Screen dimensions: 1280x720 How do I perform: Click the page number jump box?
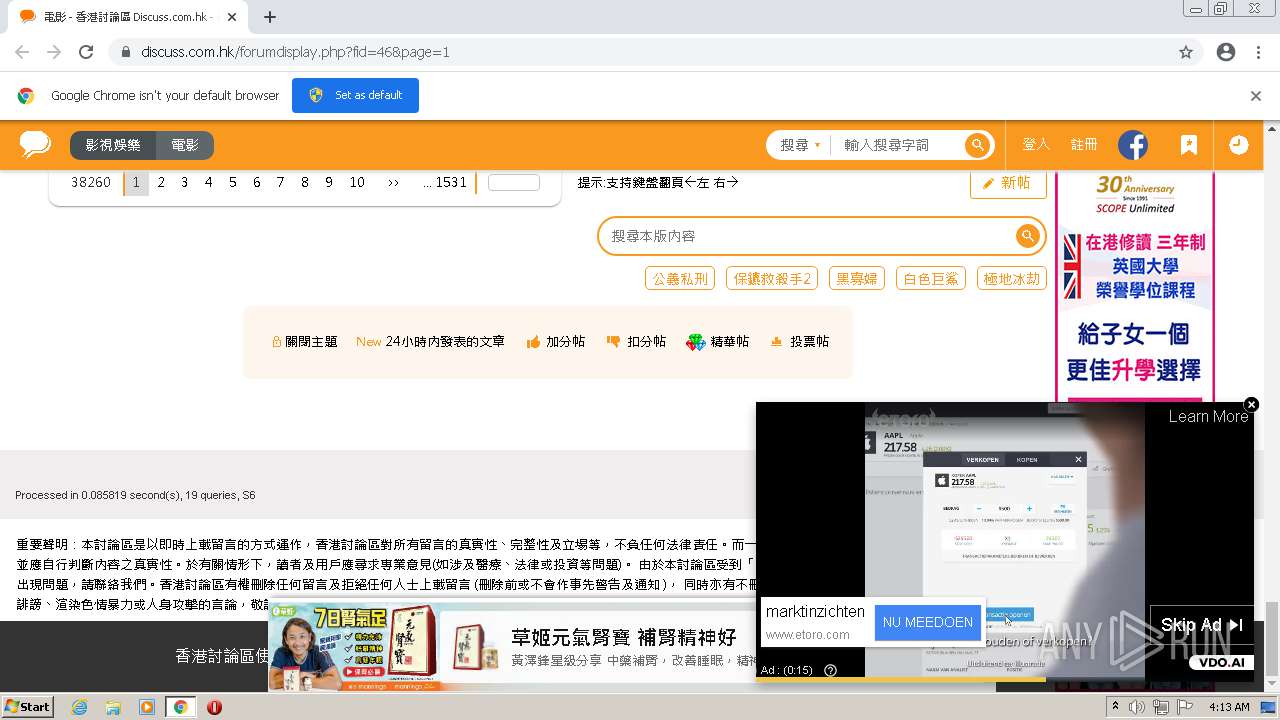tap(514, 182)
